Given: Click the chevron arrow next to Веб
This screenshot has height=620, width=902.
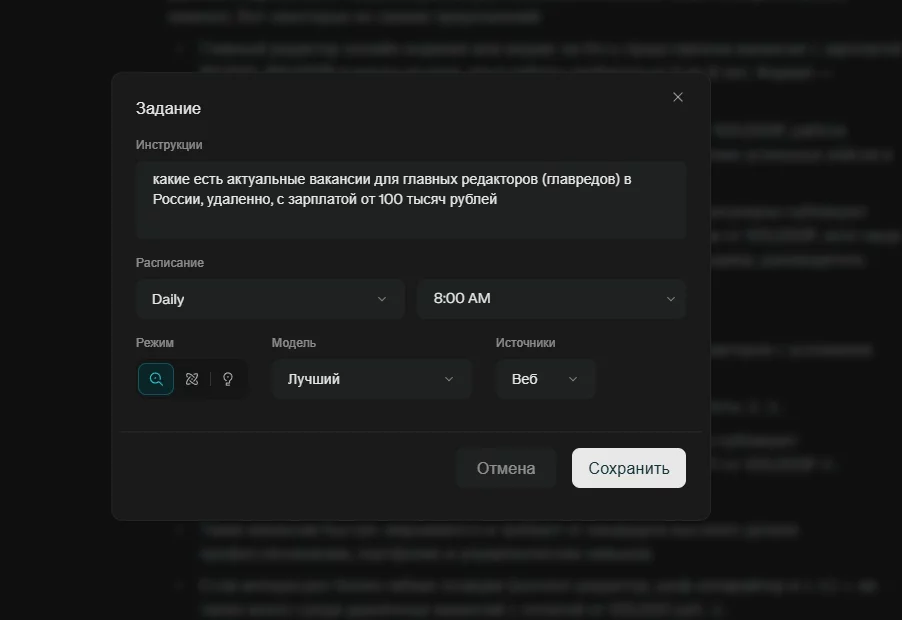Looking at the screenshot, I should pyautogui.click(x=573, y=379).
